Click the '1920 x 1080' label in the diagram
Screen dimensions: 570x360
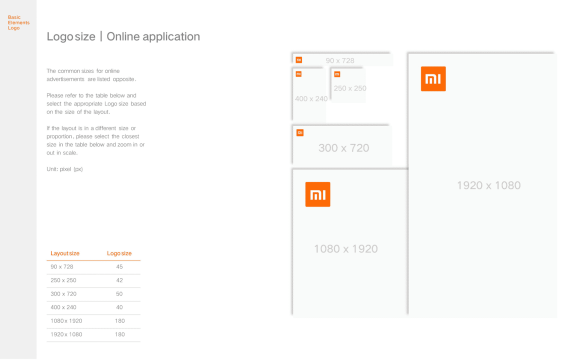[x=489, y=185]
